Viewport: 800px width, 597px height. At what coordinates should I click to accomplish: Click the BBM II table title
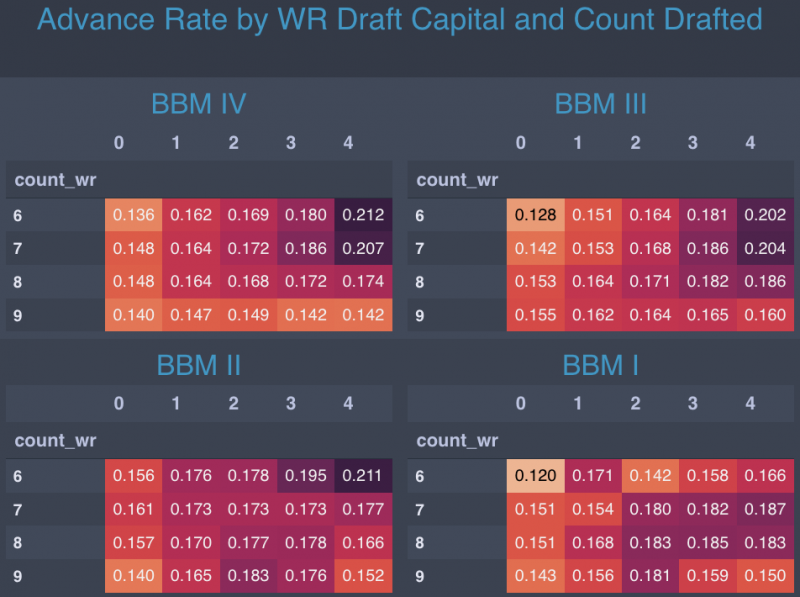199,365
